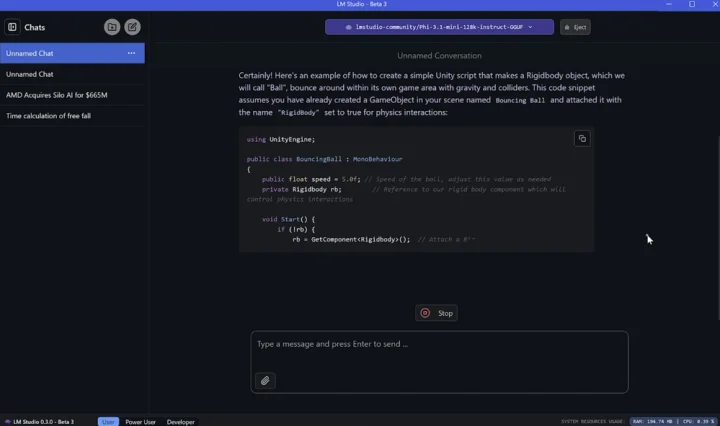Start a new chat with pencil icon
The height and width of the screenshot is (426, 720).
[132, 27]
